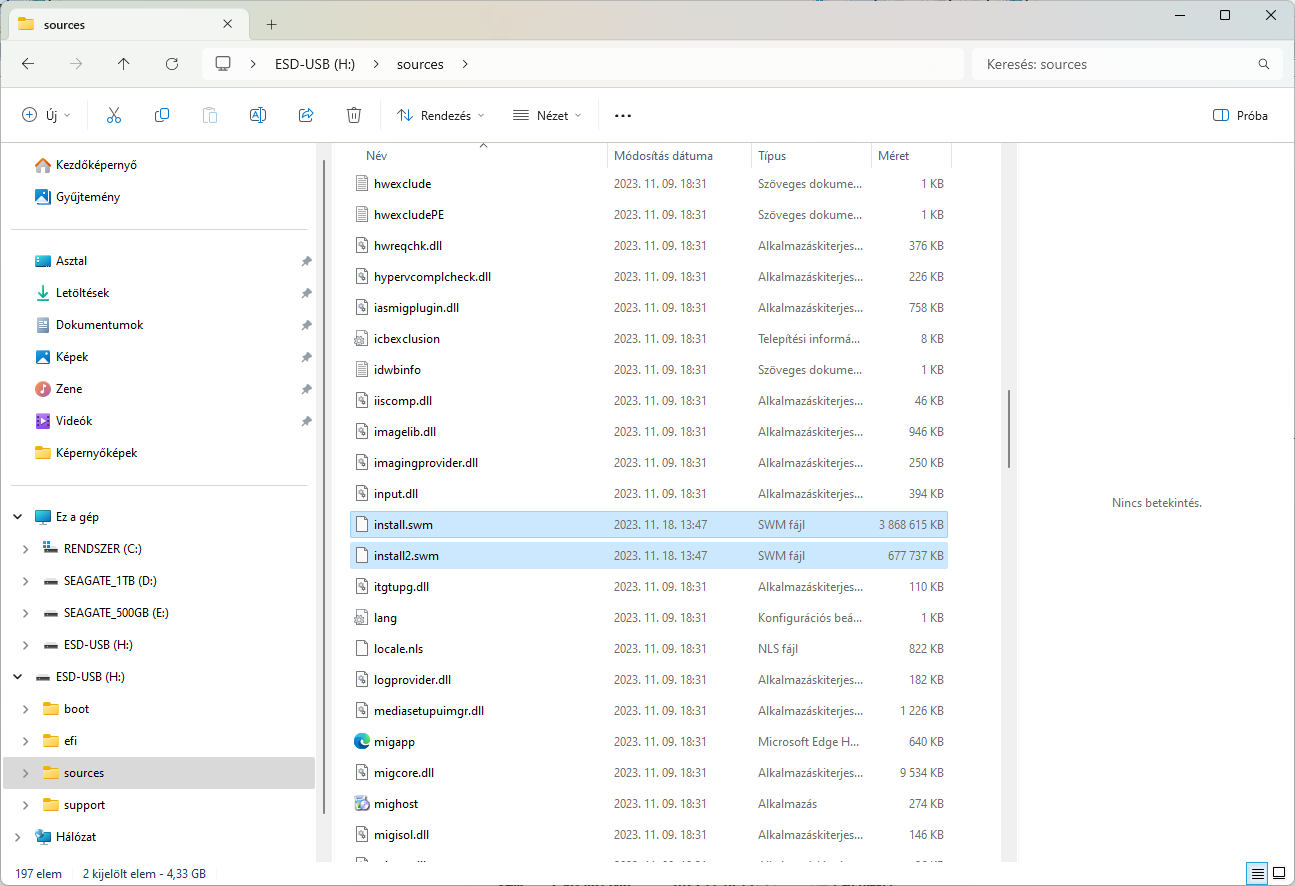Select hwreqchk.dll file

(x=649, y=246)
